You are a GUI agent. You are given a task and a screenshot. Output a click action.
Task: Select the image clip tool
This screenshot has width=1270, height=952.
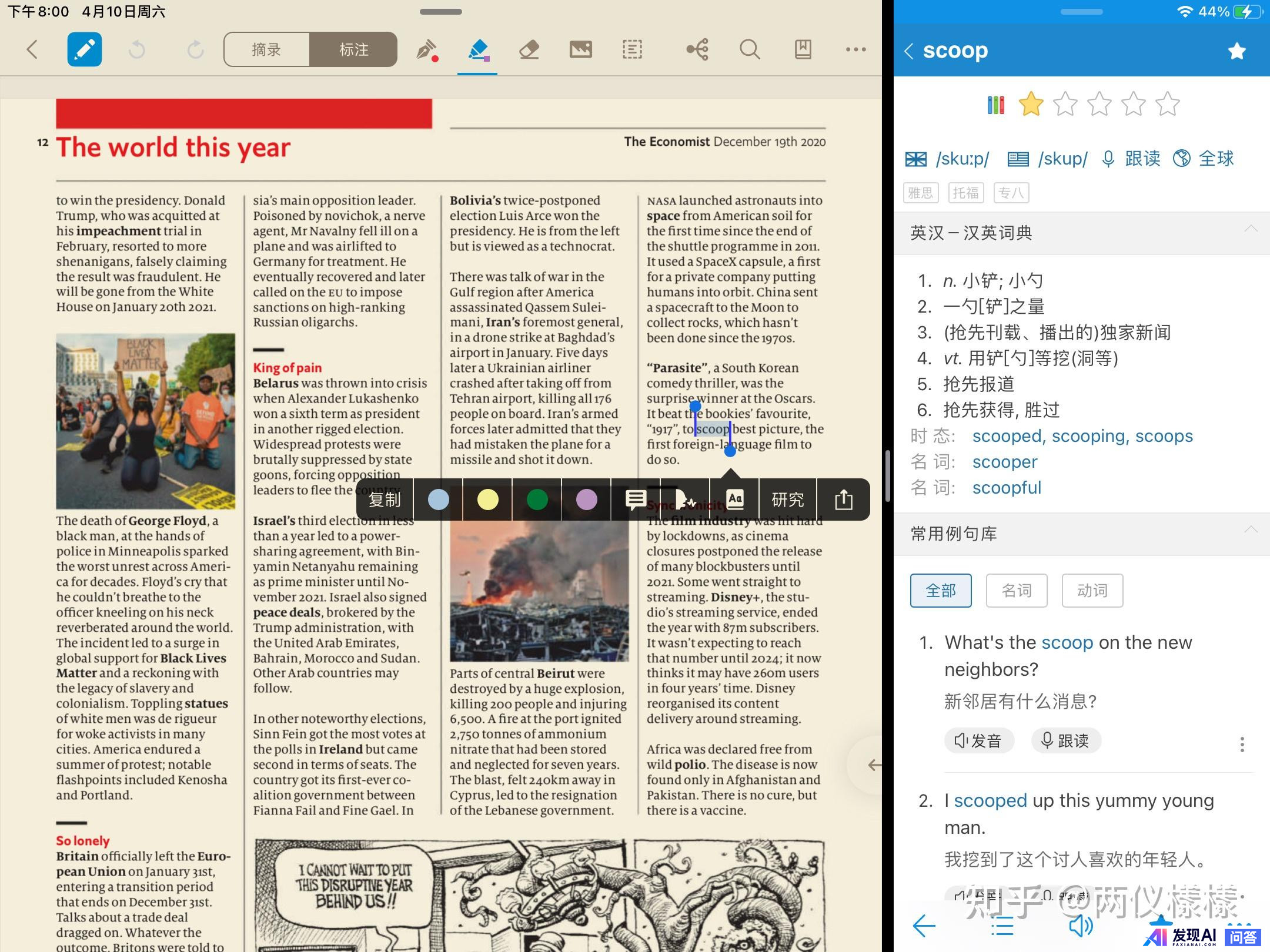pos(581,49)
